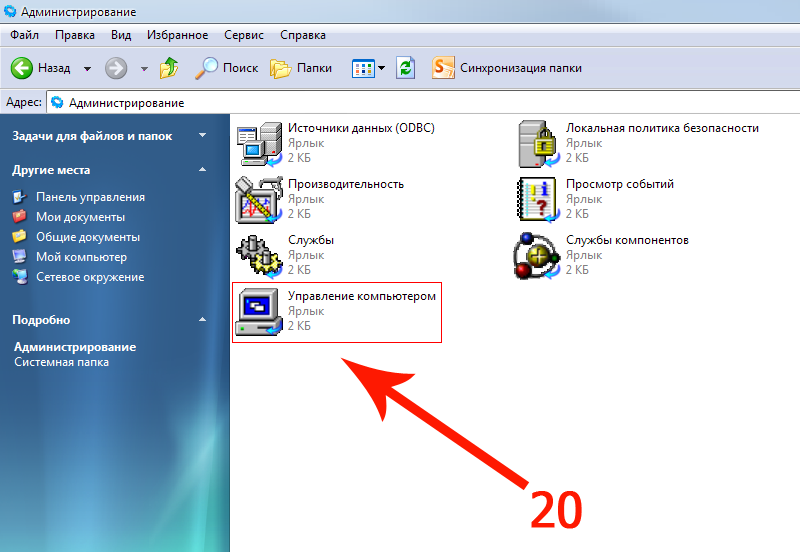Open the Сервис menu

tap(244, 35)
